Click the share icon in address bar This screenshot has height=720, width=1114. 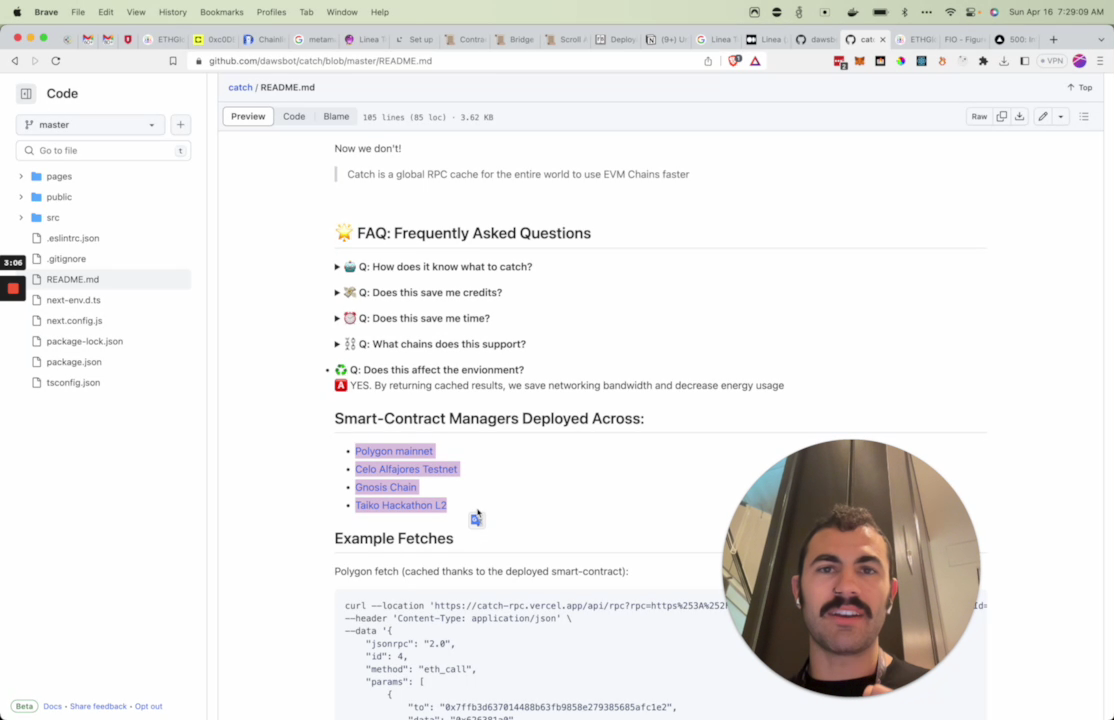click(x=708, y=61)
